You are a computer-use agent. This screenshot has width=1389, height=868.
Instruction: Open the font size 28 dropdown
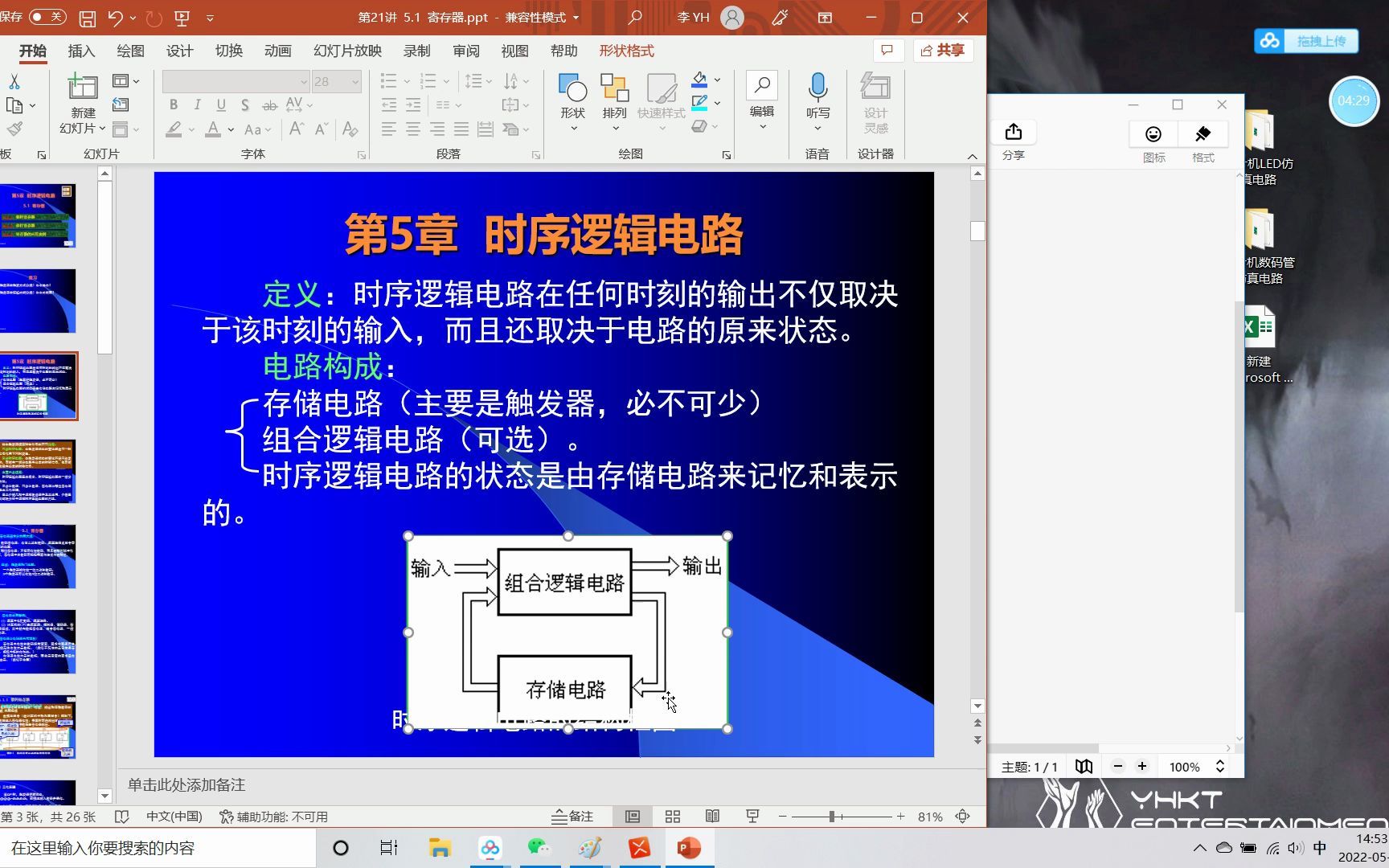coord(354,81)
